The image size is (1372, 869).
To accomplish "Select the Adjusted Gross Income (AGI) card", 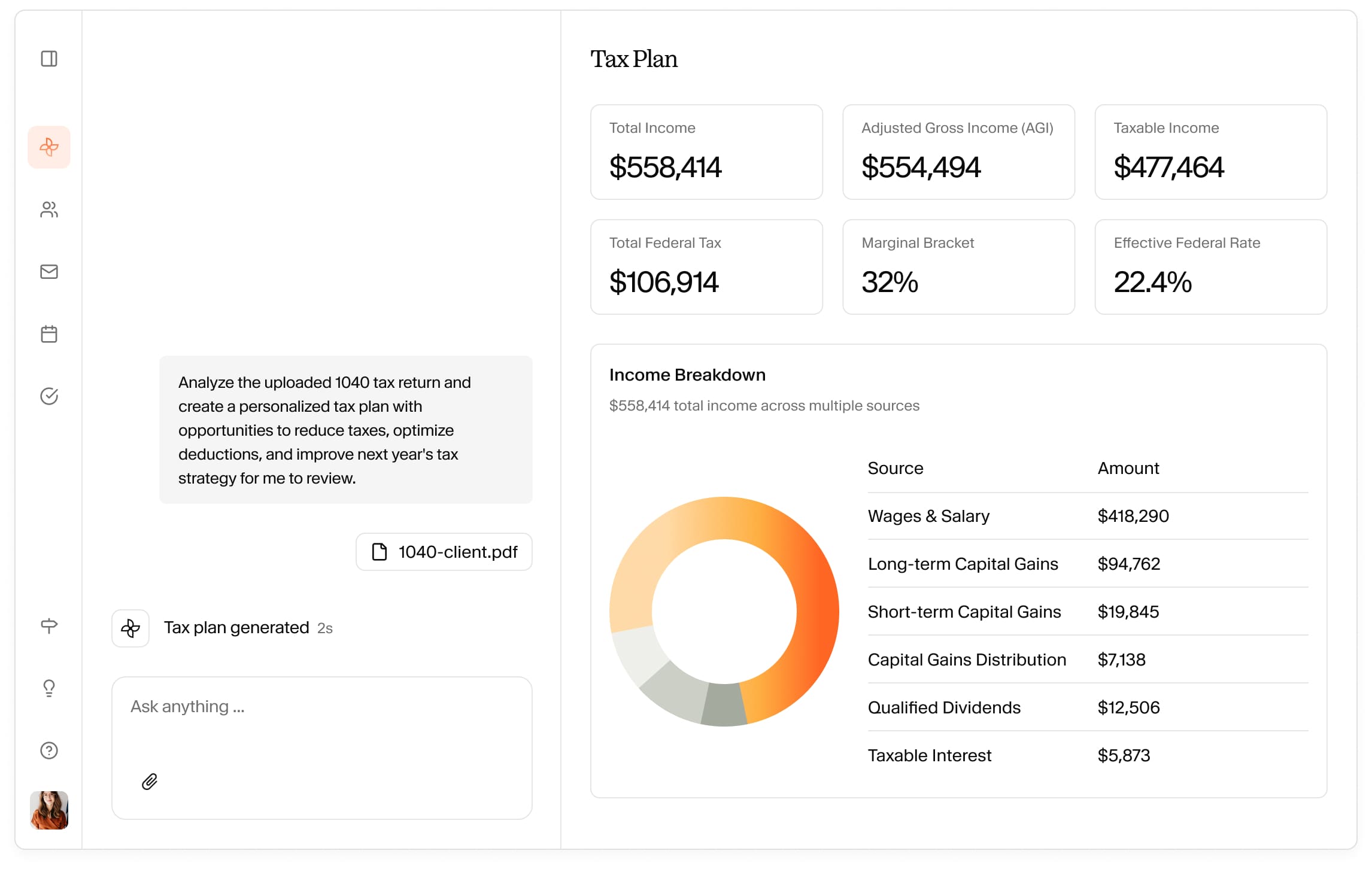I will pyautogui.click(x=958, y=152).
